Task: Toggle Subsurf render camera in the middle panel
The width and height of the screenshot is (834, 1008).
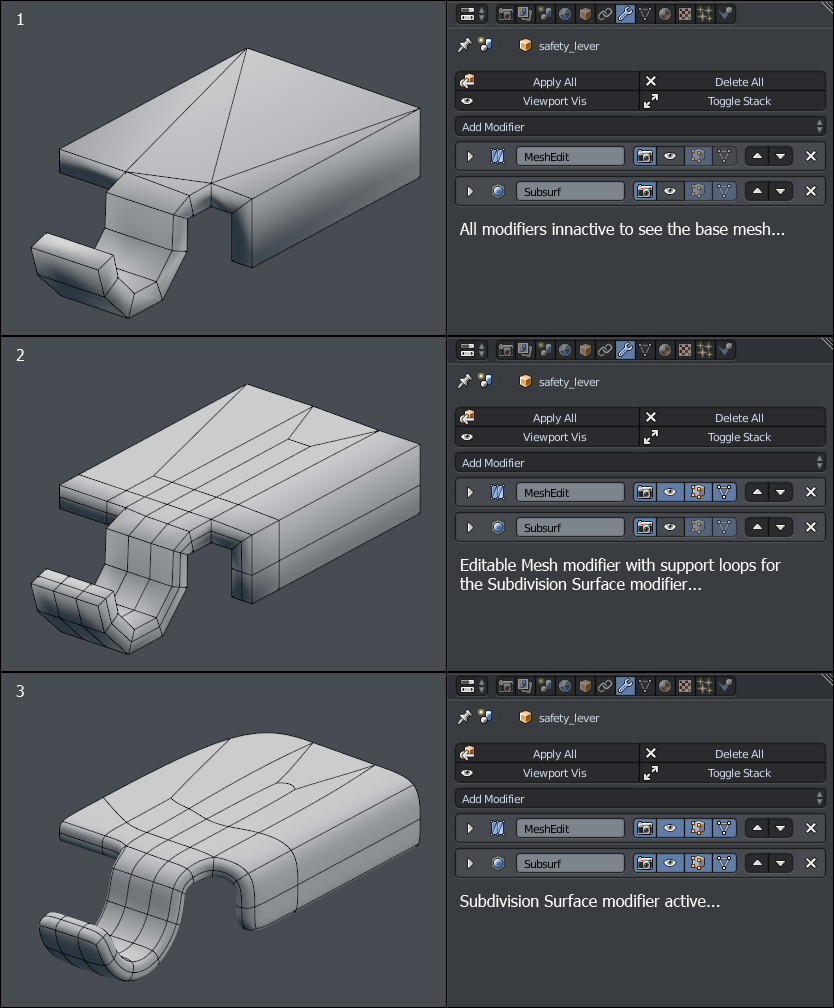Action: pos(645,527)
